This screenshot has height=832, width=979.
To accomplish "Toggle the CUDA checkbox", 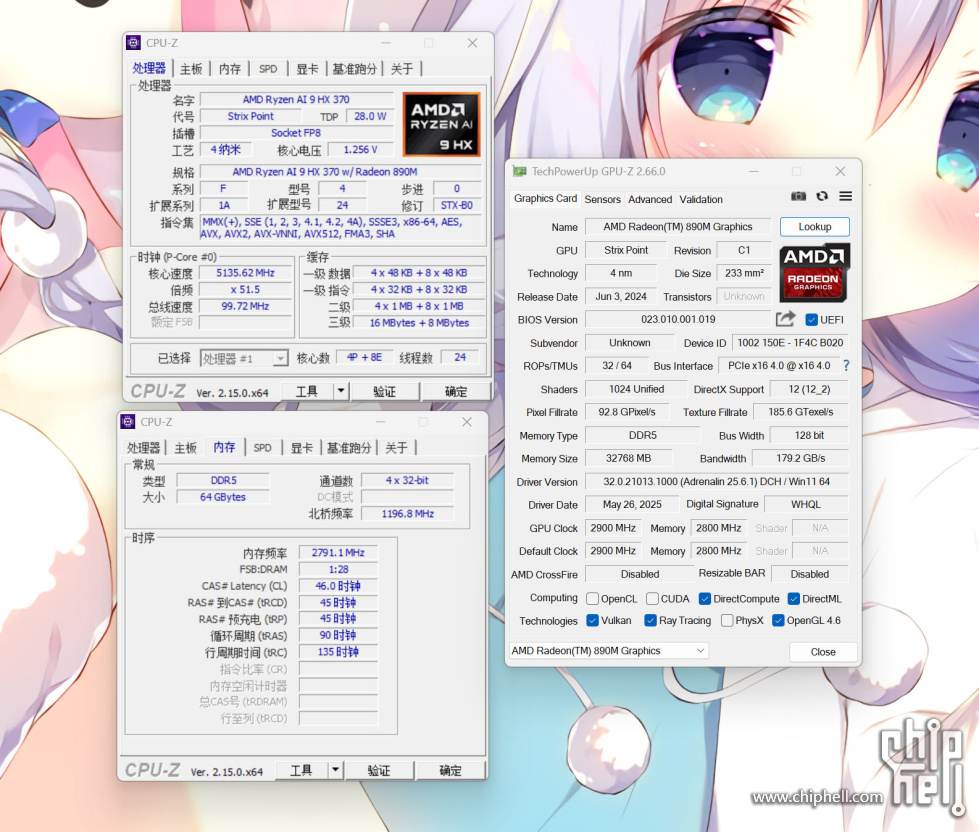I will pos(652,599).
